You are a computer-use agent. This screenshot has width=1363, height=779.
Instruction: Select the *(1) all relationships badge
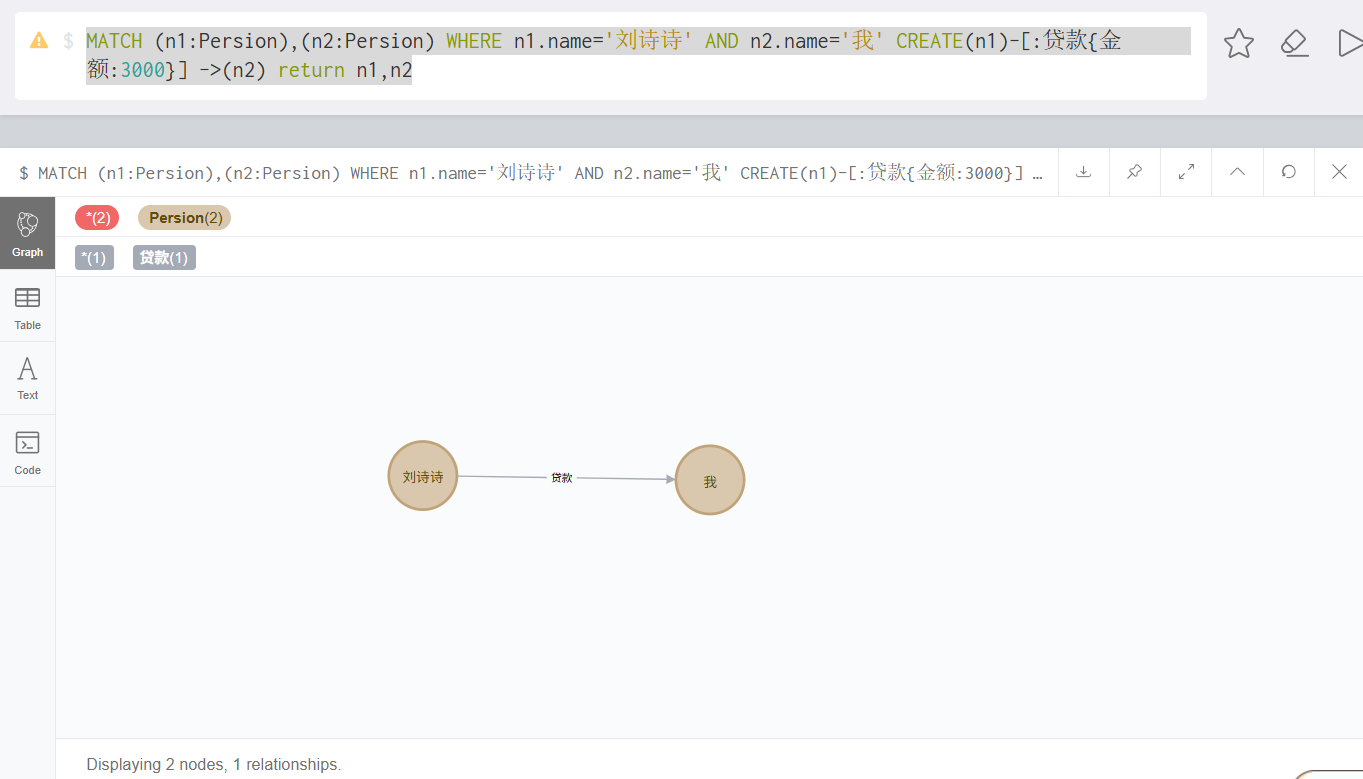click(94, 258)
